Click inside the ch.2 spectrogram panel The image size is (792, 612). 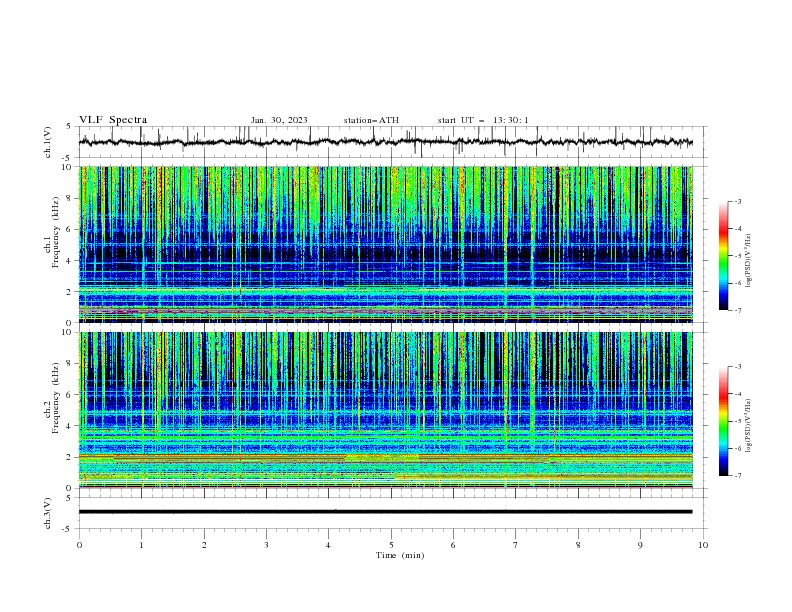[x=386, y=410]
